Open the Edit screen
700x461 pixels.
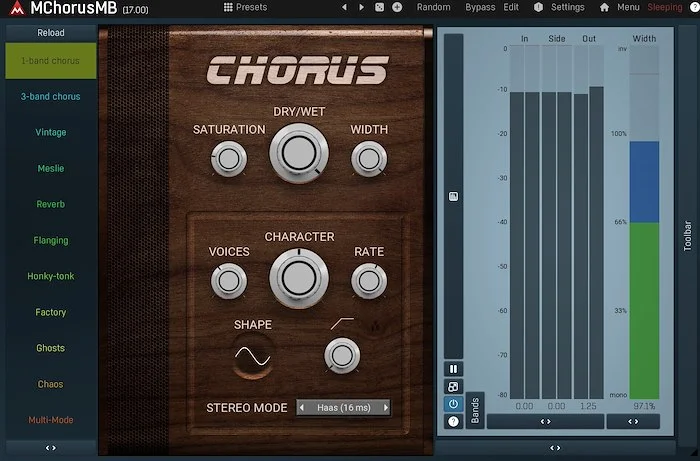tap(511, 7)
